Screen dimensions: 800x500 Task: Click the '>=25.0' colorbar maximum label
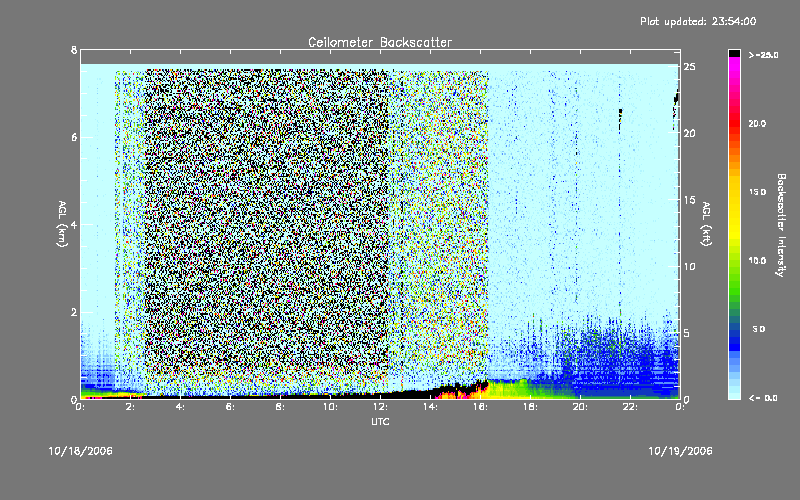tap(763, 55)
